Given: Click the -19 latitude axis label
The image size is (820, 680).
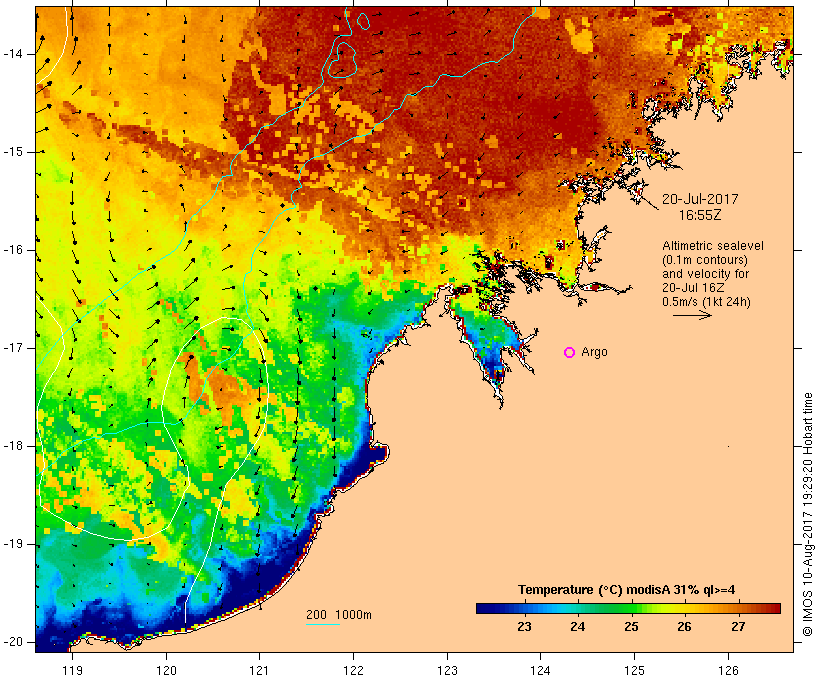Looking at the screenshot, I should (x=13, y=545).
